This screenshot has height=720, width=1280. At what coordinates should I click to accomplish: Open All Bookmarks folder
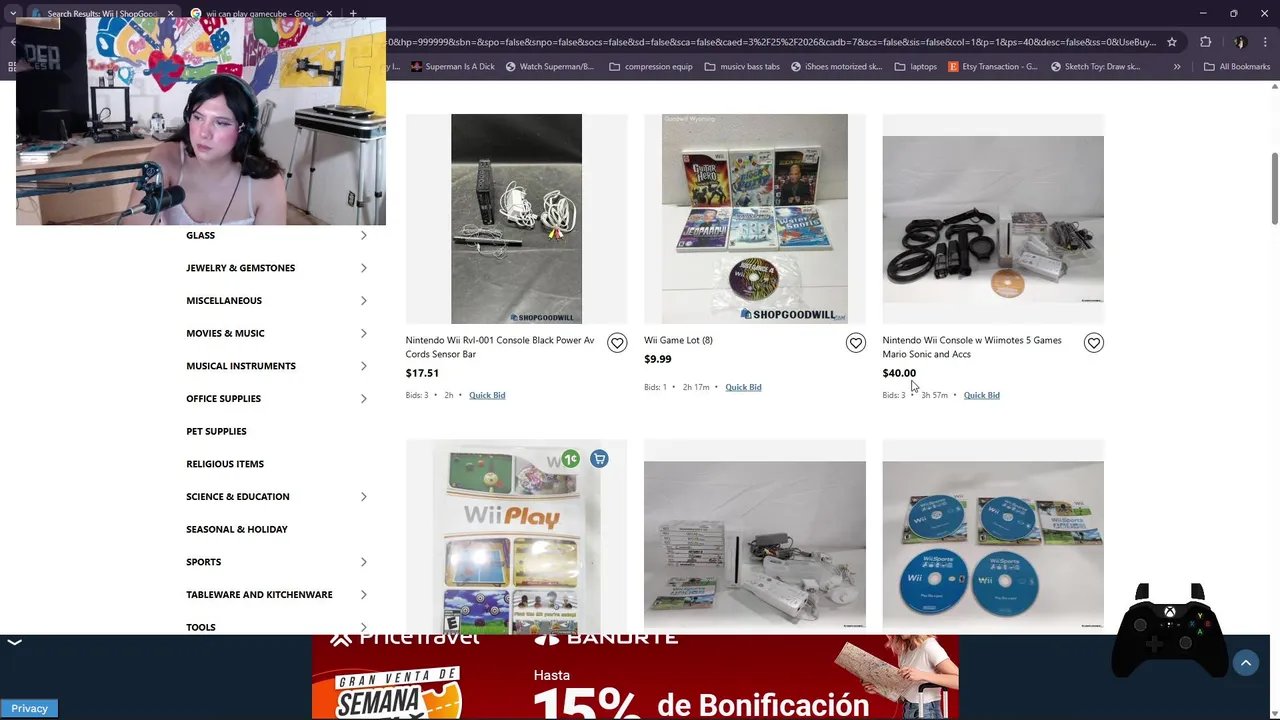(1237, 67)
